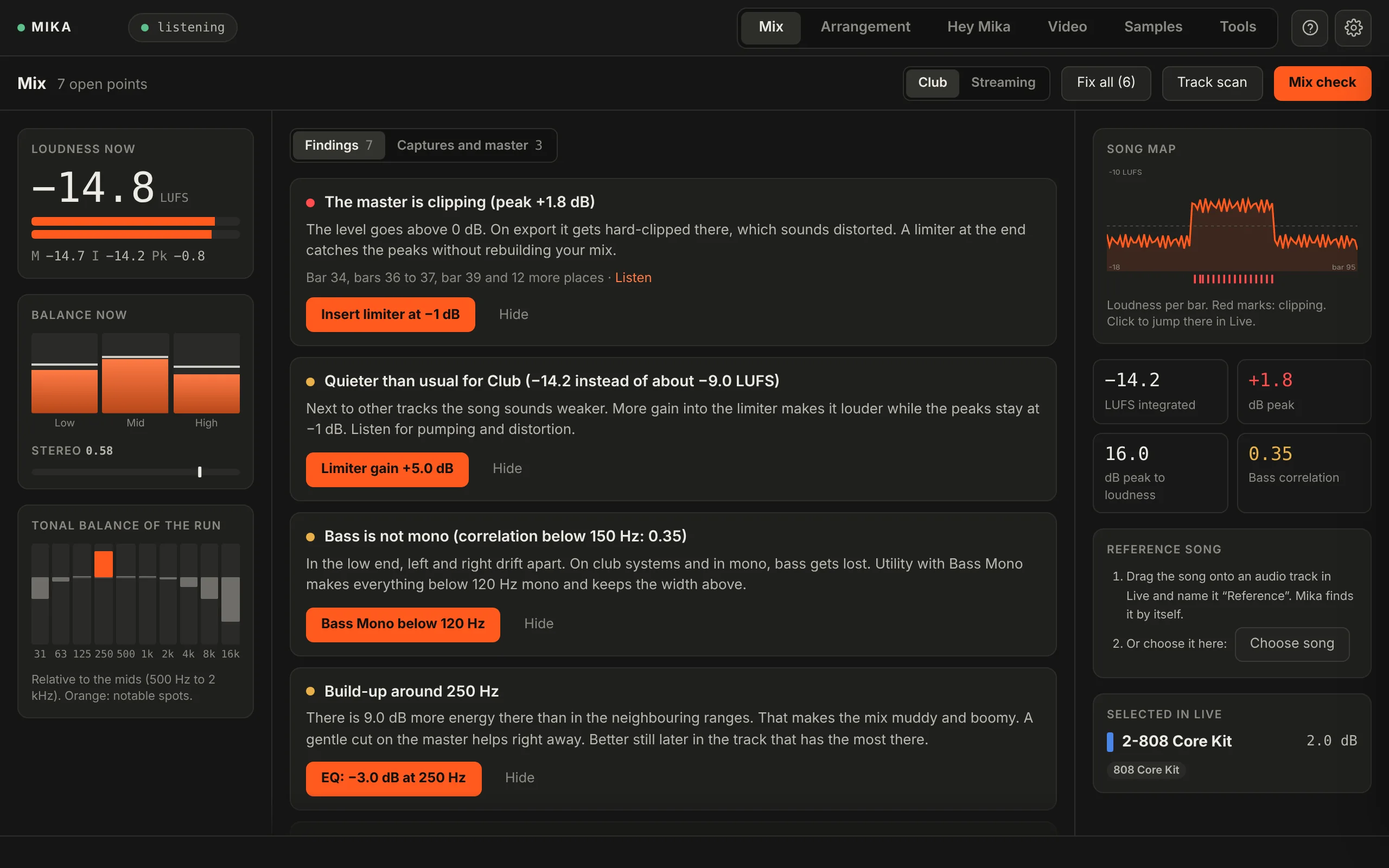Click the listening status pill
This screenshot has height=868, width=1389.
(x=182, y=28)
